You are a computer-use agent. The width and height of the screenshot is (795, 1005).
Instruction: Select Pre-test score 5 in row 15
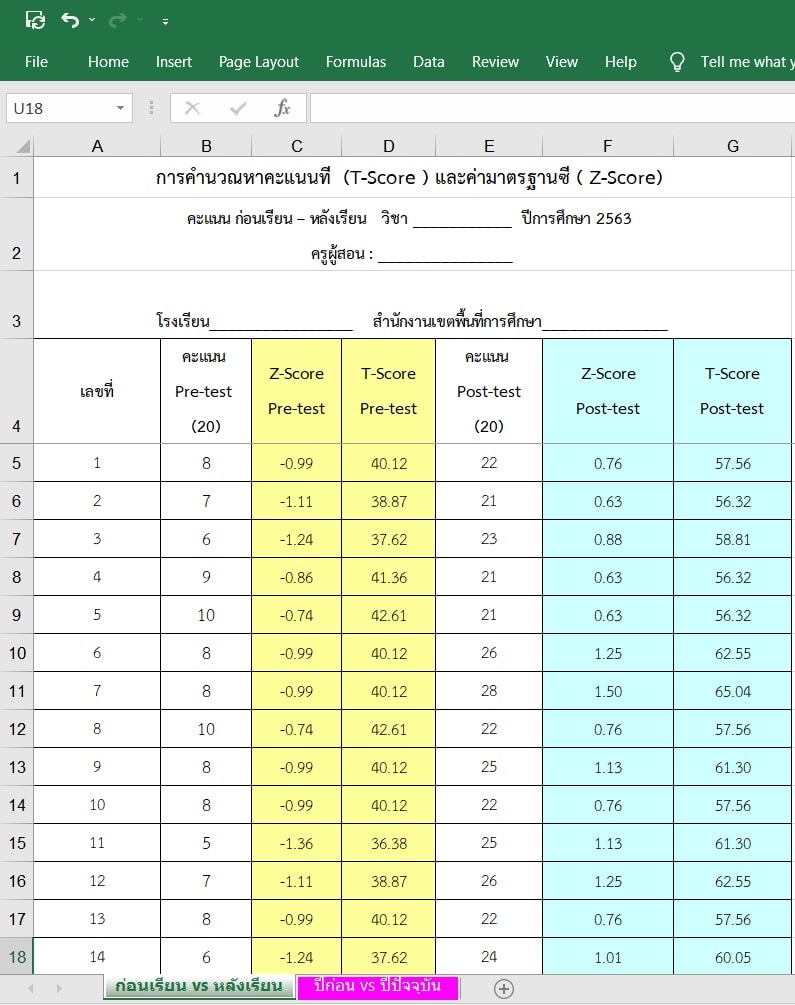click(x=206, y=843)
